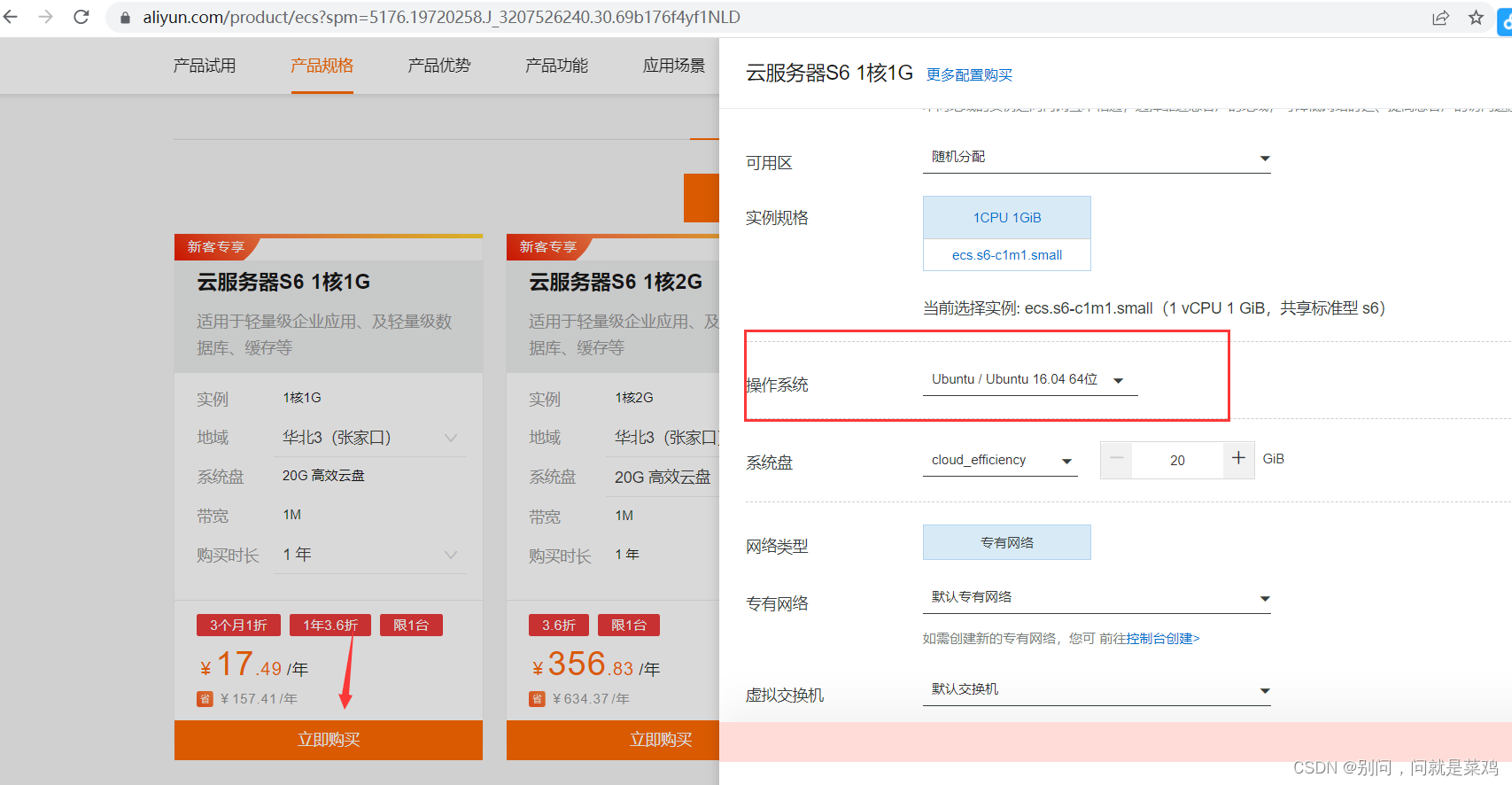The image size is (1512, 785).
Task: Click 立即购买 on the 1核2G card
Action: click(613, 740)
